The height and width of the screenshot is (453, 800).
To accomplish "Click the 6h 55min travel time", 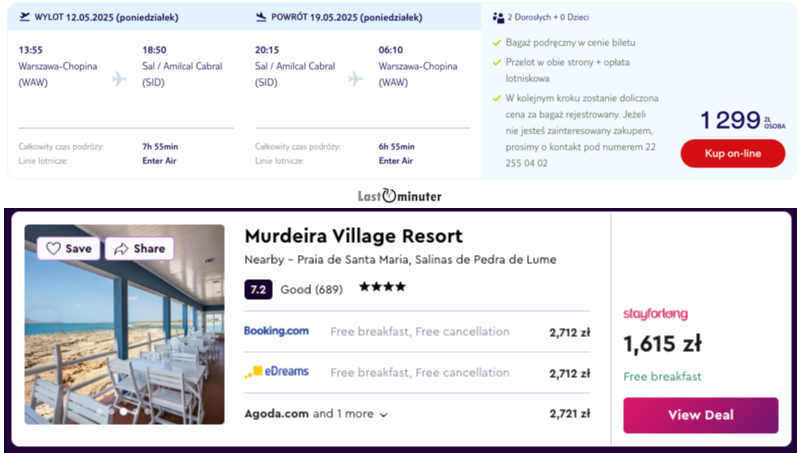I will (396, 146).
